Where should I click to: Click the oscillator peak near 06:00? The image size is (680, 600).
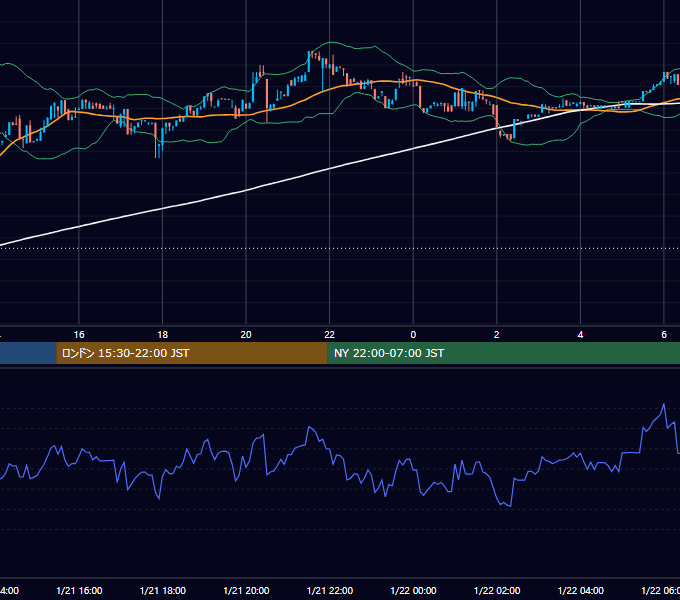point(664,404)
